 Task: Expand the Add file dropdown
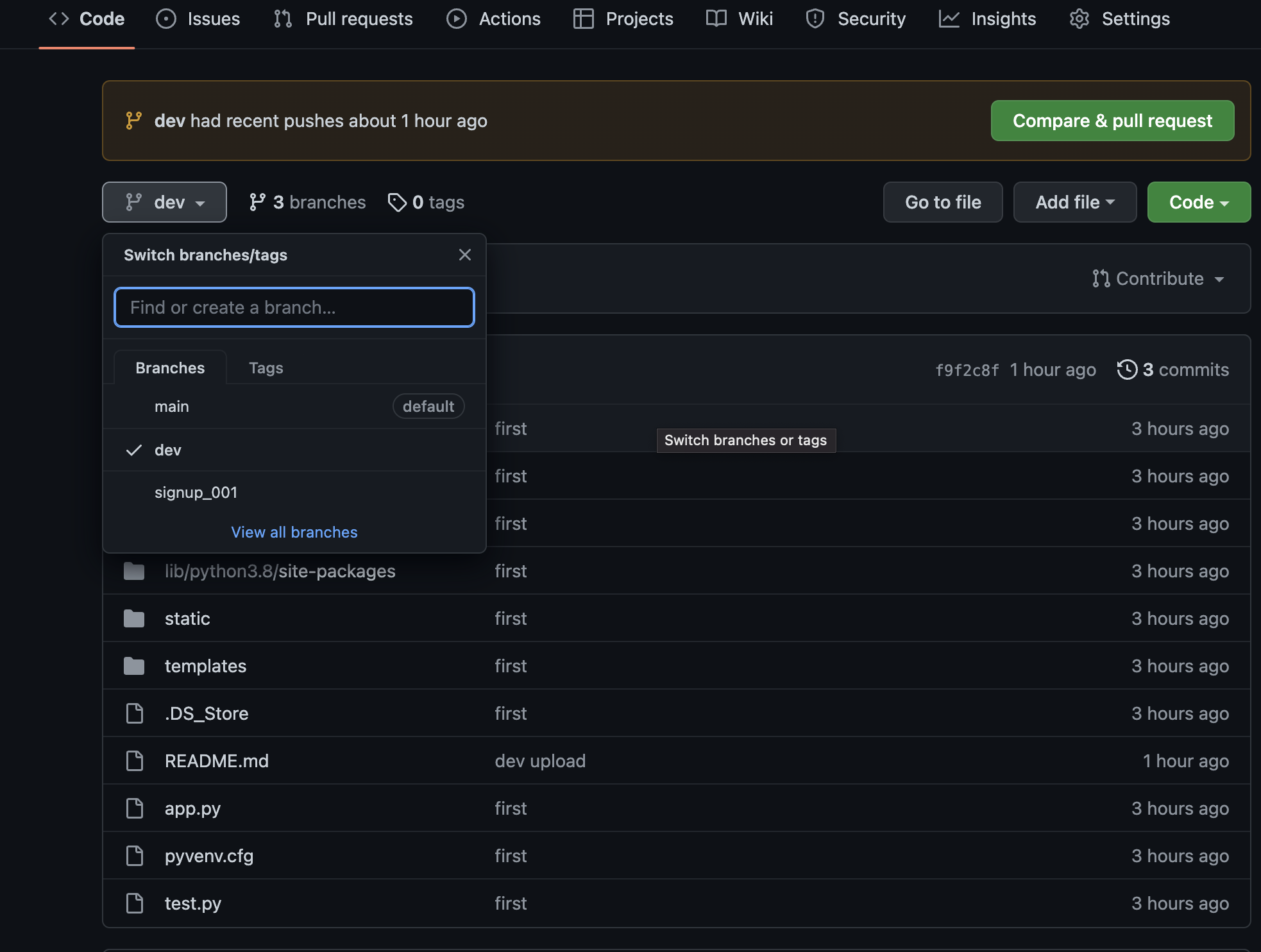click(1075, 203)
